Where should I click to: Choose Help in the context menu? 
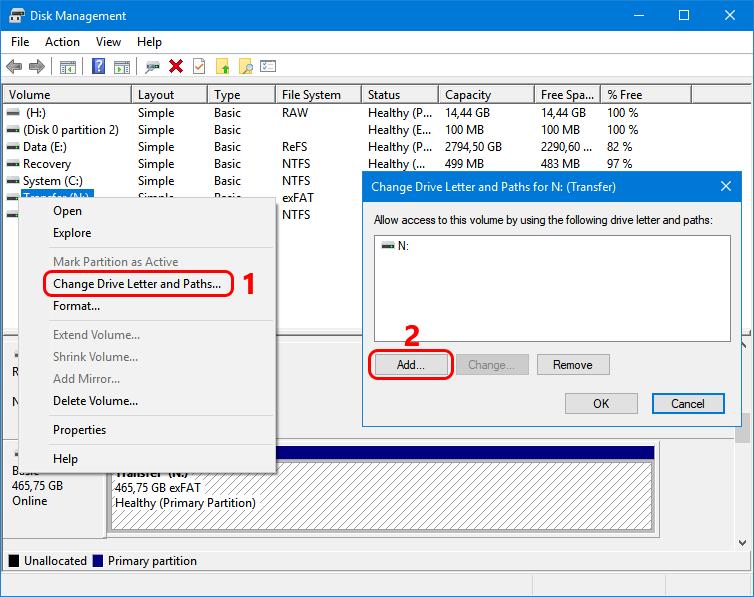coord(65,459)
